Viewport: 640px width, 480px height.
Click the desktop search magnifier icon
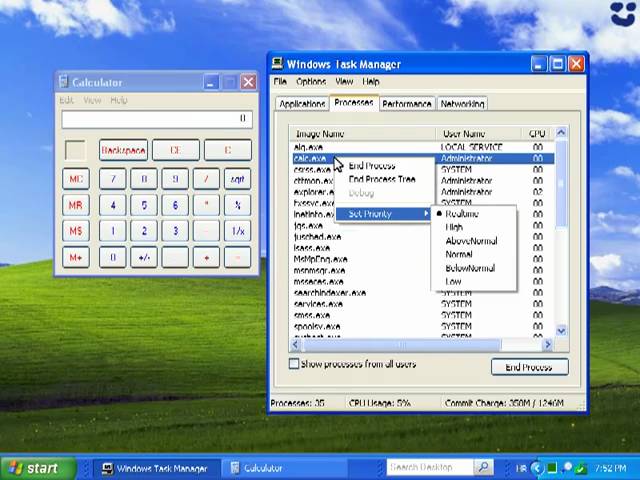click(x=483, y=467)
